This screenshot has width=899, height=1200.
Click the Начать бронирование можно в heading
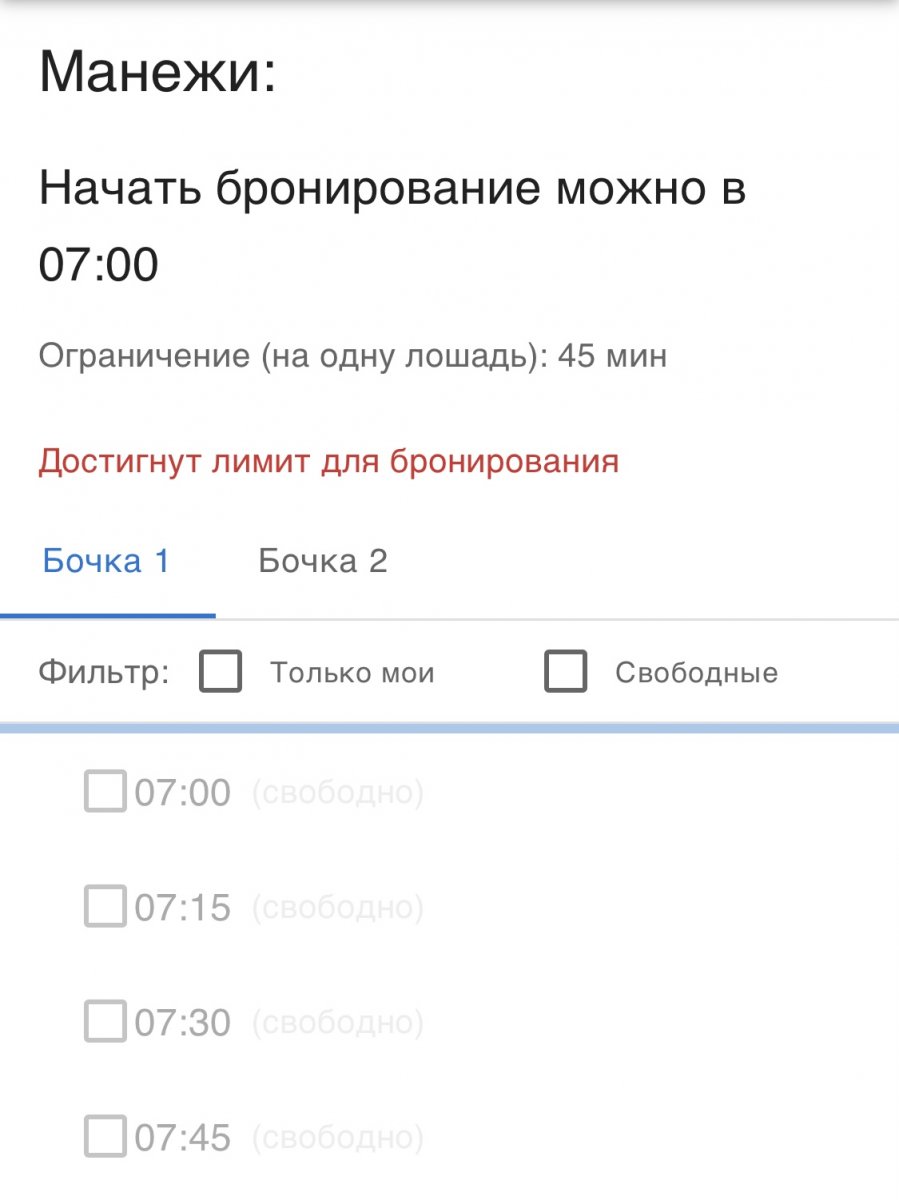[x=392, y=189]
